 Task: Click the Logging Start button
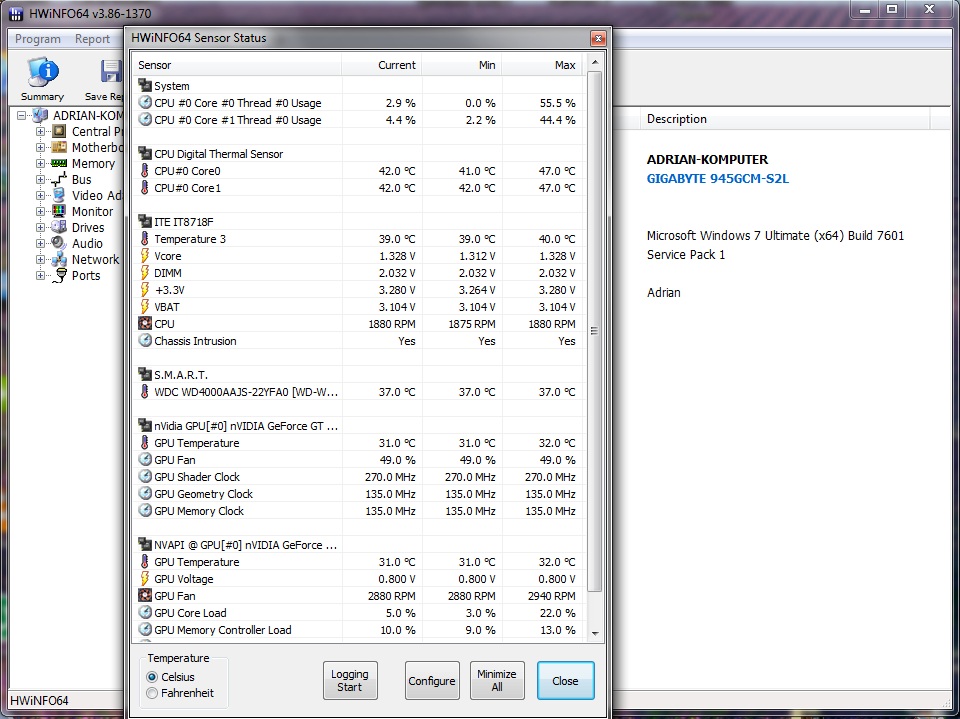350,680
